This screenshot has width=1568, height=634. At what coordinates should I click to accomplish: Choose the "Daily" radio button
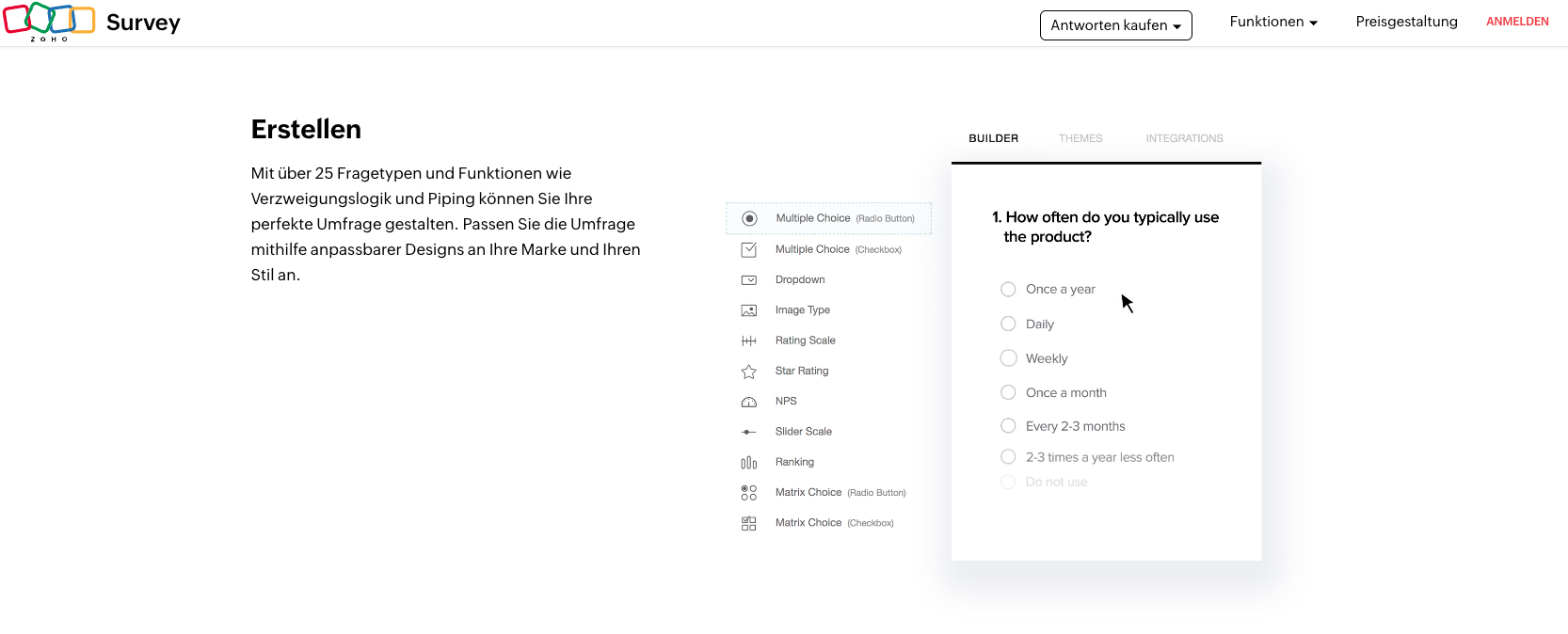click(1008, 324)
